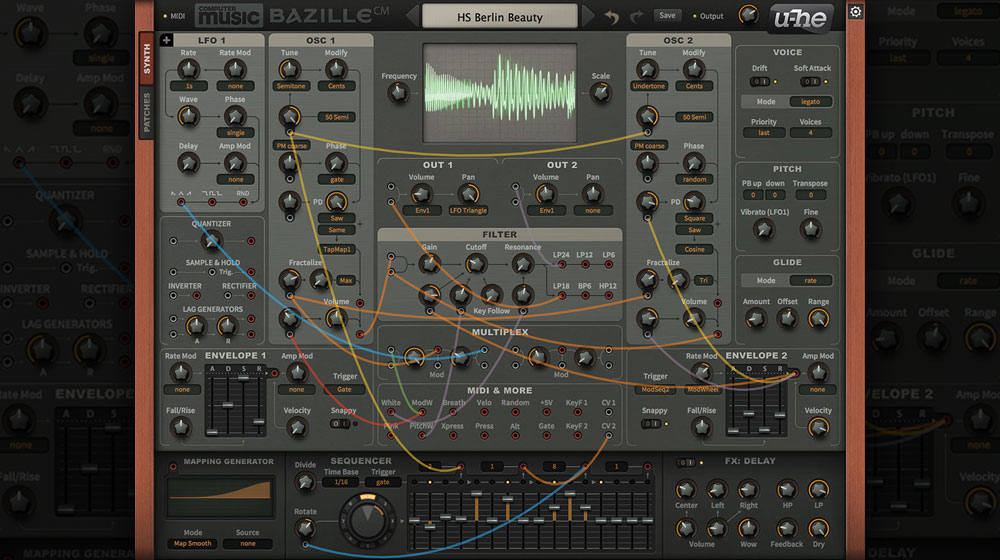Click the Mapping Generator curve display
This screenshot has height=560, width=1000.
(220, 497)
